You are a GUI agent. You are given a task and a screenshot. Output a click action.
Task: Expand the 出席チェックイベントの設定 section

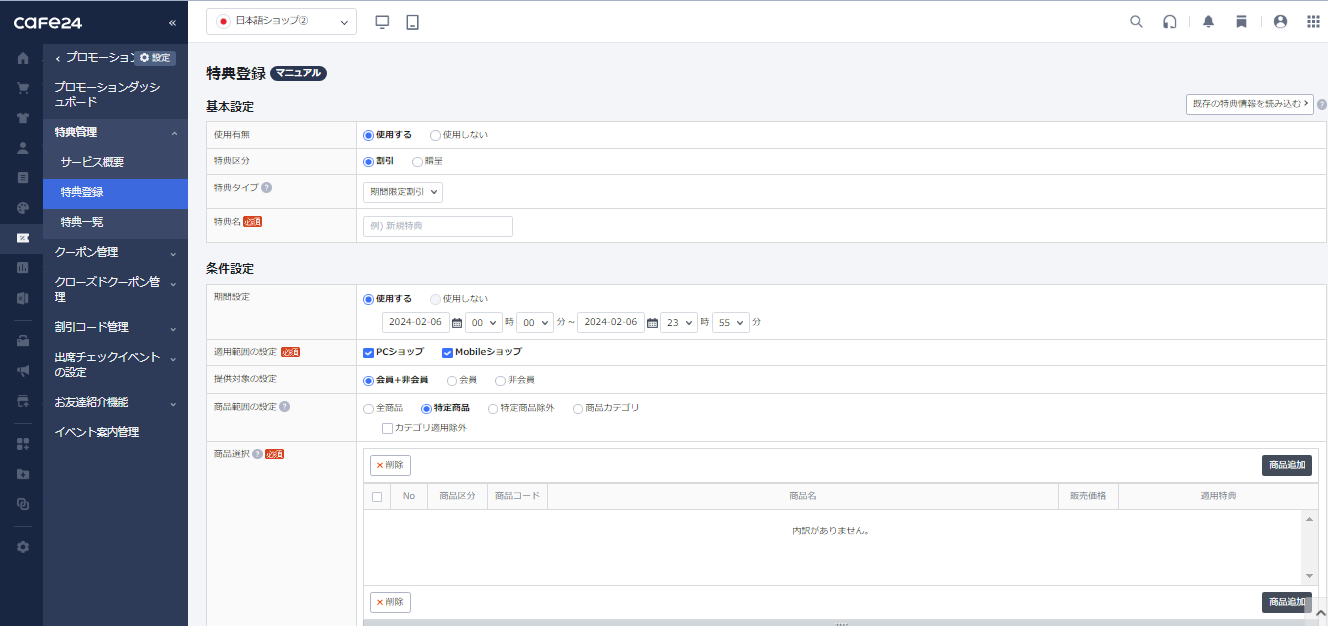pyautogui.click(x=116, y=364)
